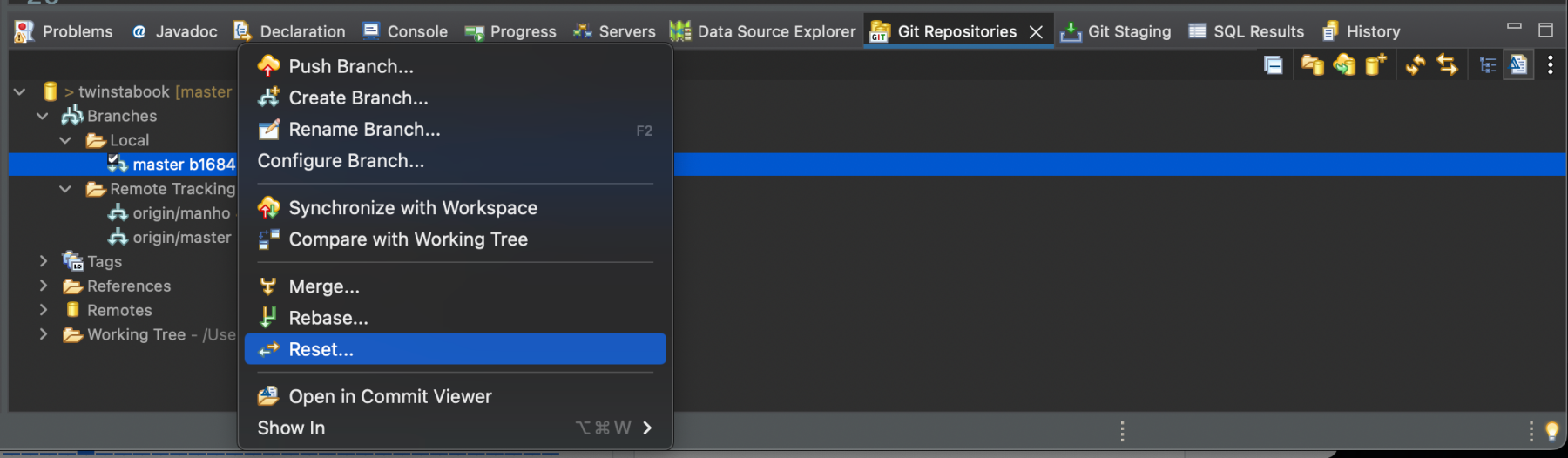This screenshot has height=458, width=1568.
Task: Expand the References node
Action: click(44, 286)
